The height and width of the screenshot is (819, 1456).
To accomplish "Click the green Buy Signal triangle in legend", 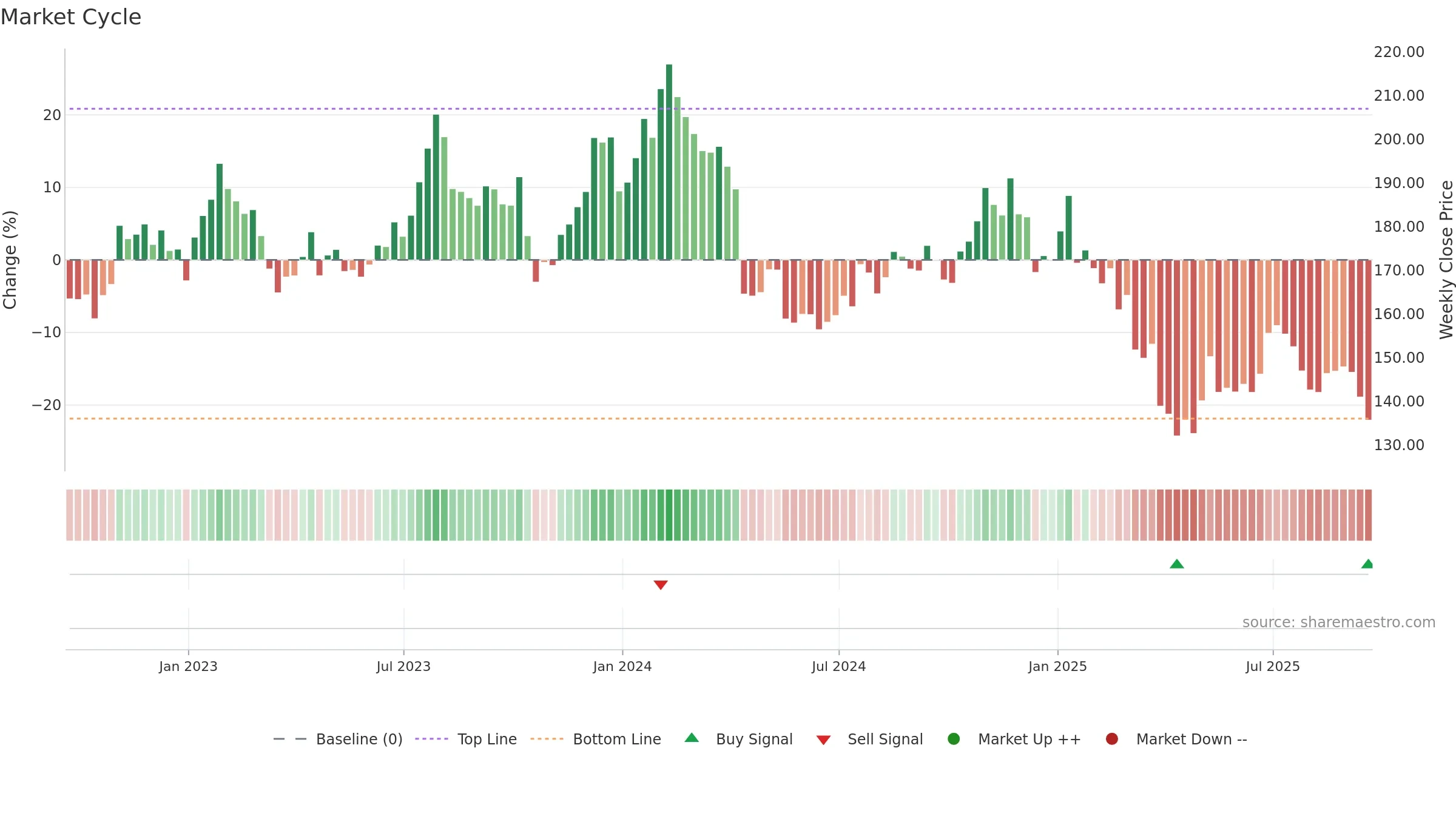I will [692, 738].
